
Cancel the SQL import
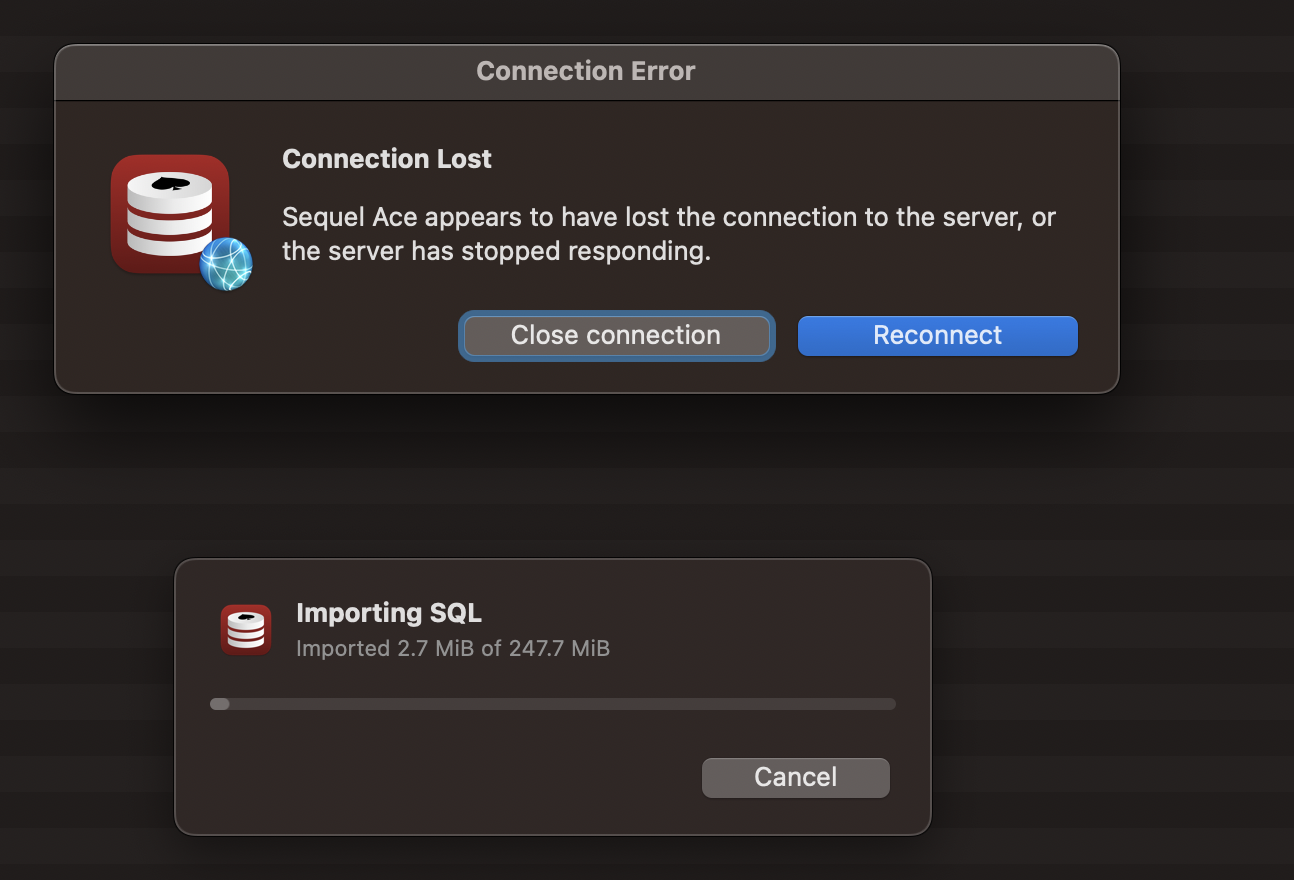(x=795, y=777)
